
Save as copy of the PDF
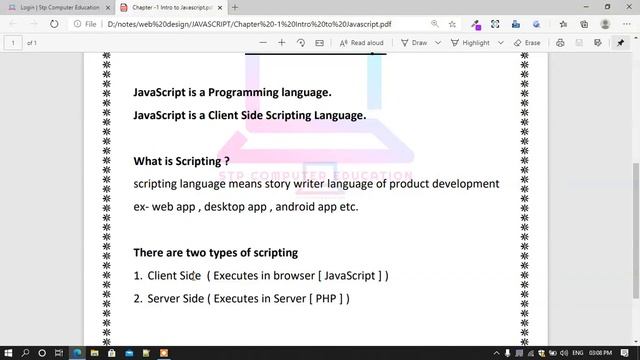598,42
